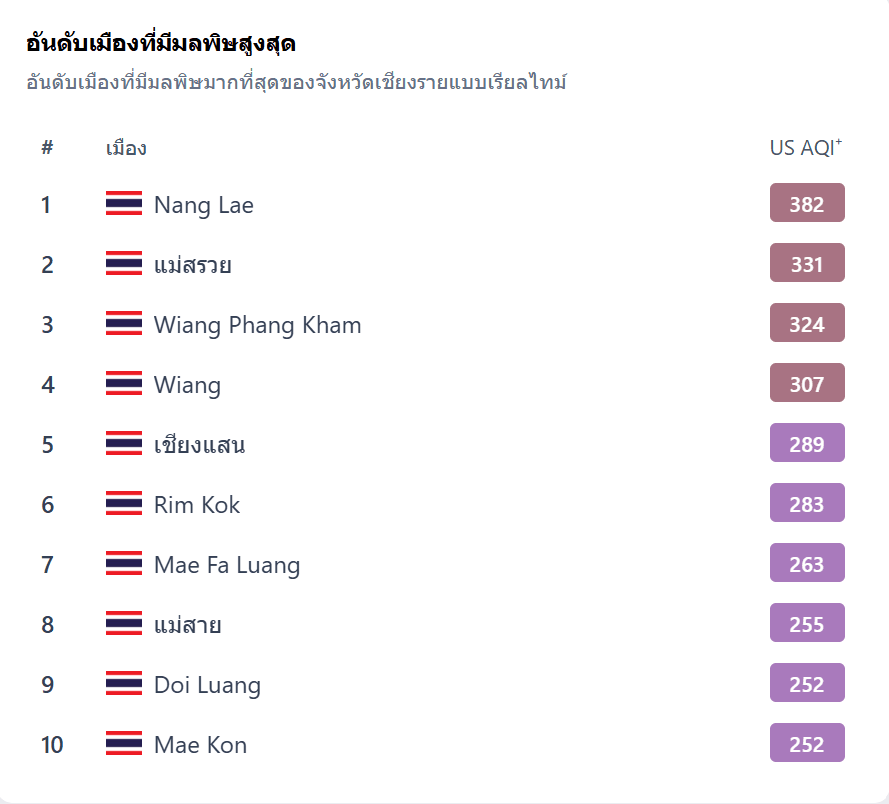Viewport: 889px width, 804px height.
Task: Click the Thai flag icon beside Wiang
Action: (x=124, y=384)
